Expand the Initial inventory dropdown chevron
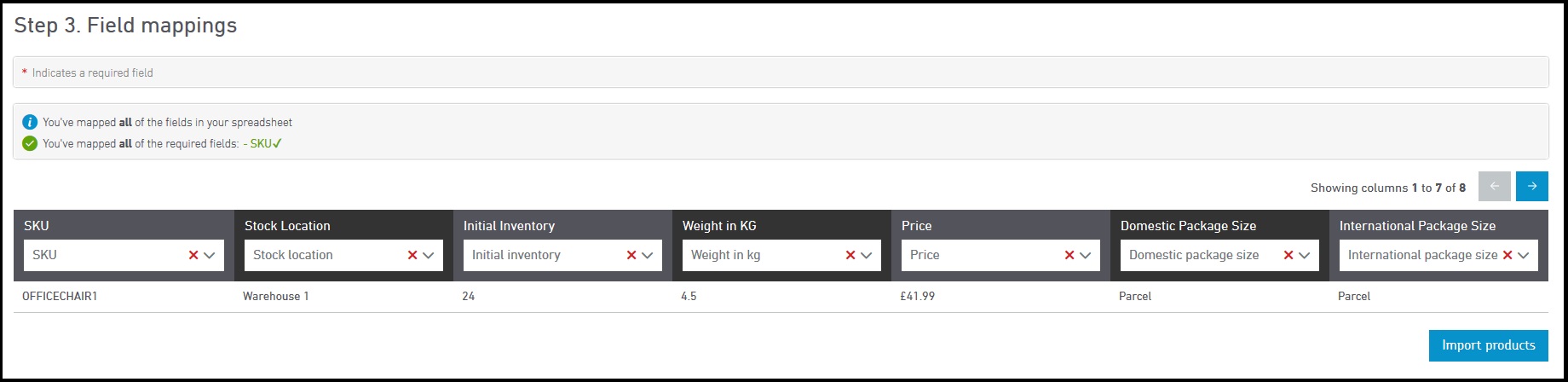Screen dimensions: 1568x382 coord(648,255)
